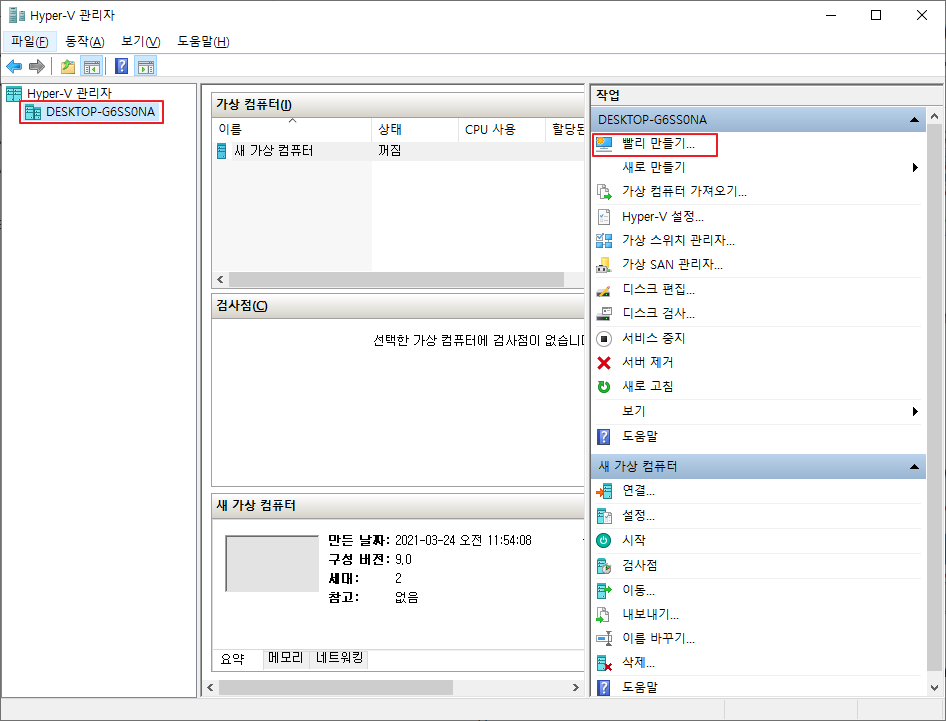
Task: Click the 검사점 checkpoint icon
Action: click(604, 566)
